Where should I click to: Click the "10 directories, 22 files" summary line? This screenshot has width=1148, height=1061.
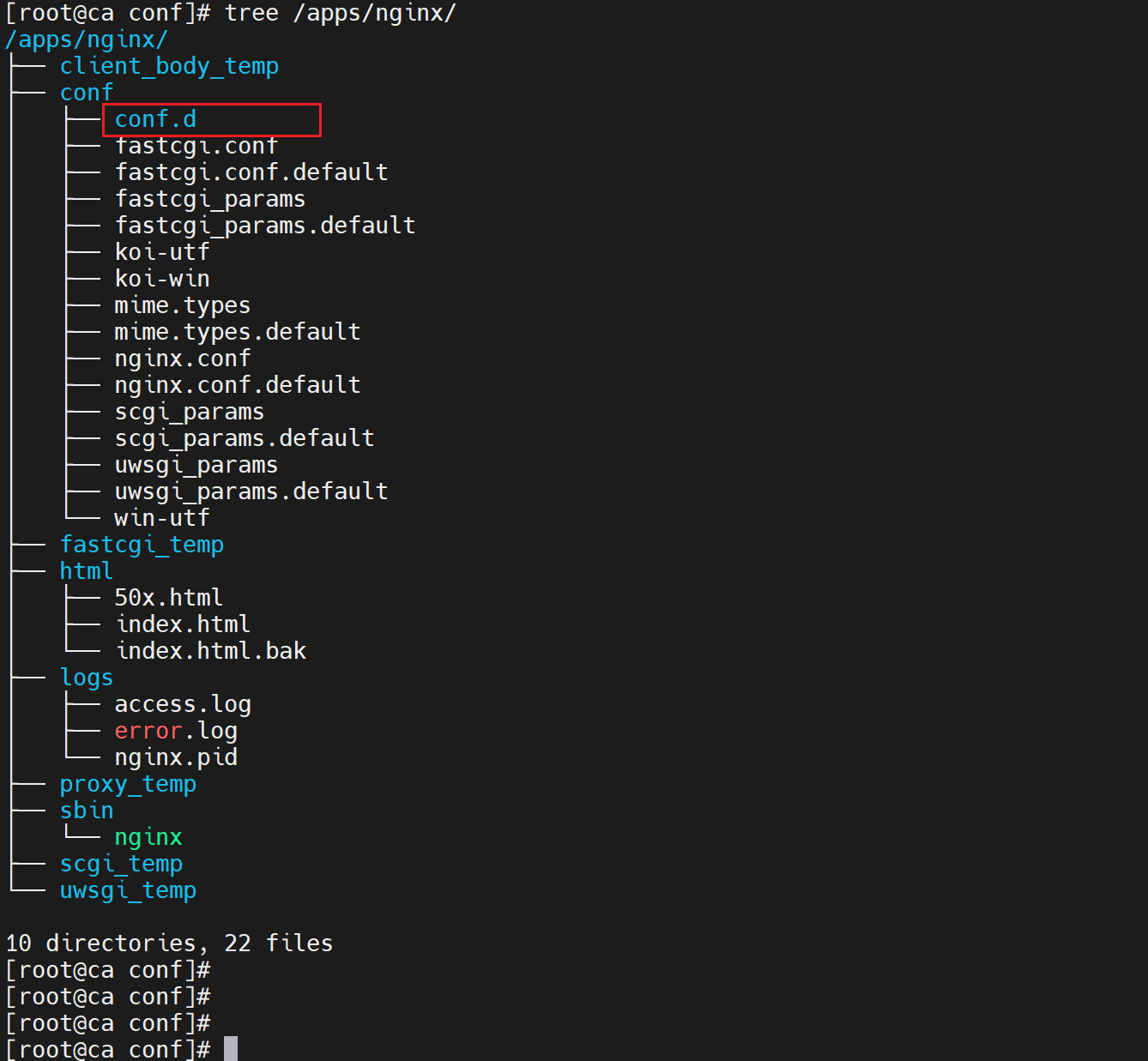[169, 943]
